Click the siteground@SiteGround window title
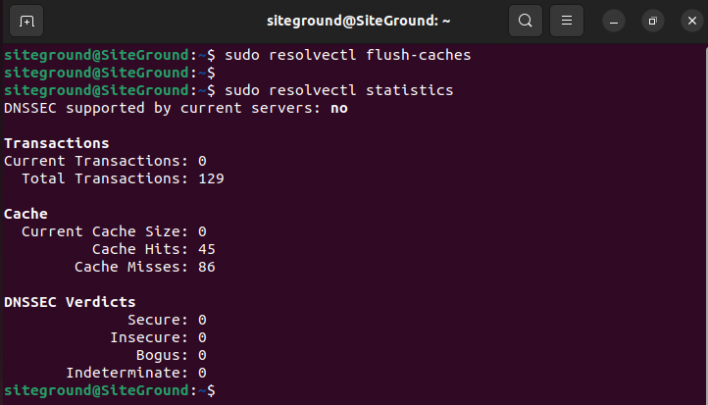The height and width of the screenshot is (405, 708). pyautogui.click(x=358, y=21)
